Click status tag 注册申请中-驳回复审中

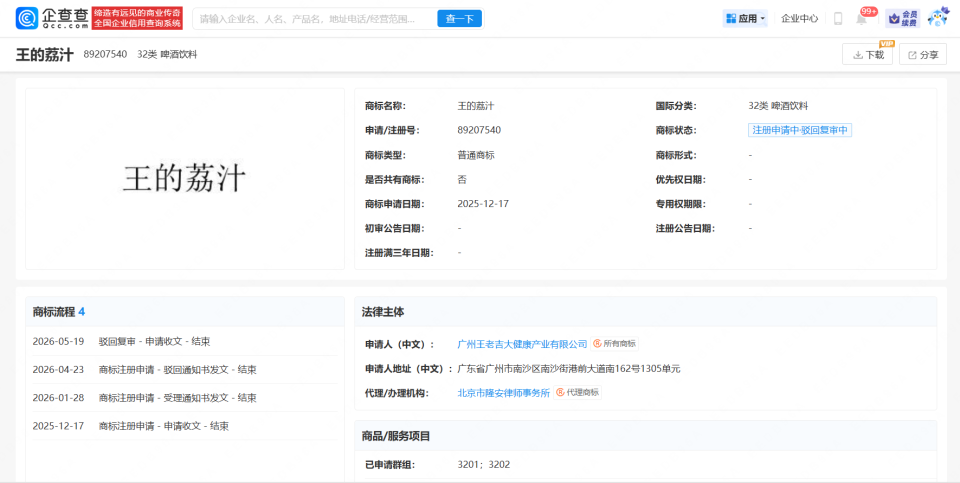point(800,130)
